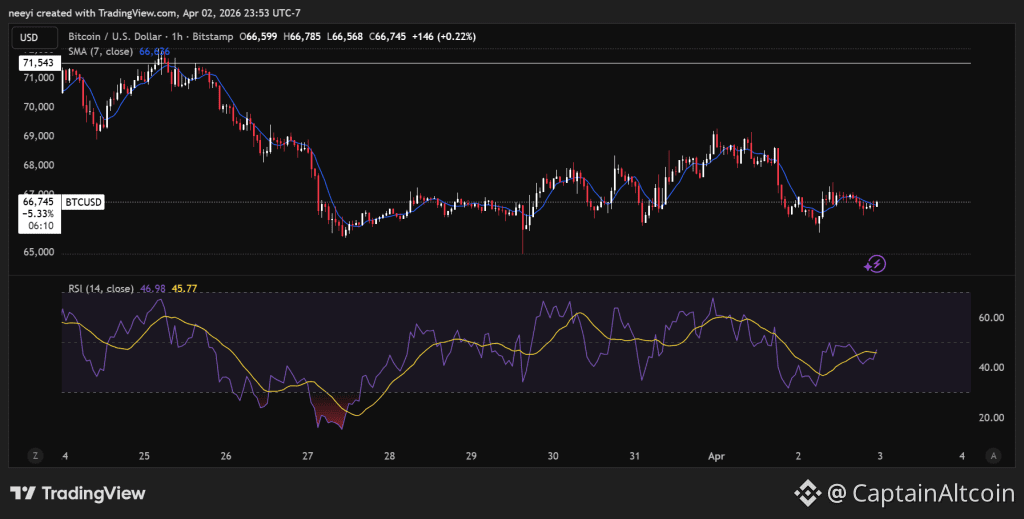Click the TradingView logo

(78, 493)
